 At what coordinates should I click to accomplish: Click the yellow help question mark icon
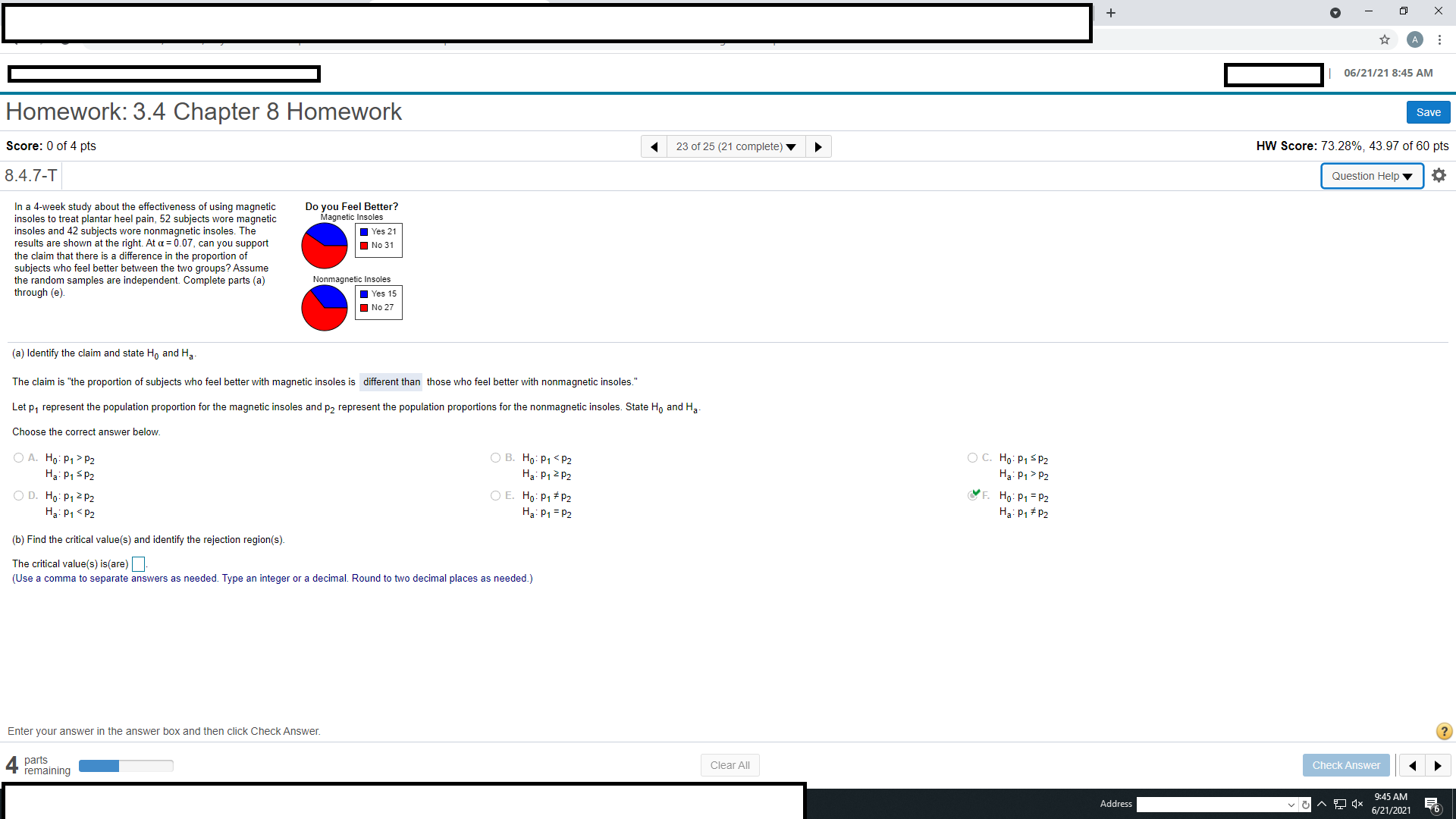click(x=1444, y=731)
